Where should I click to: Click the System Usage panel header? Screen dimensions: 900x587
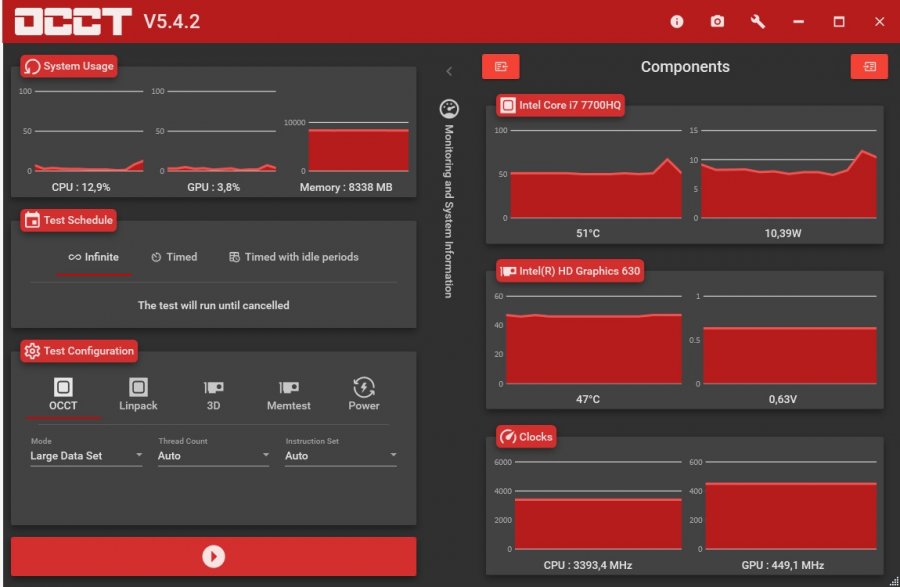[69, 67]
